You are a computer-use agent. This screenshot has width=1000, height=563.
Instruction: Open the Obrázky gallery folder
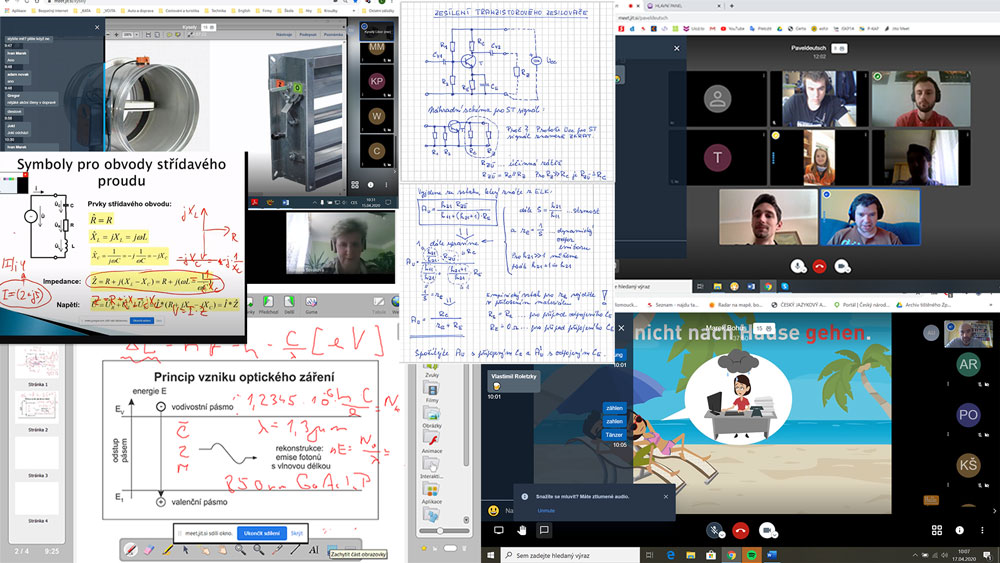click(x=432, y=418)
